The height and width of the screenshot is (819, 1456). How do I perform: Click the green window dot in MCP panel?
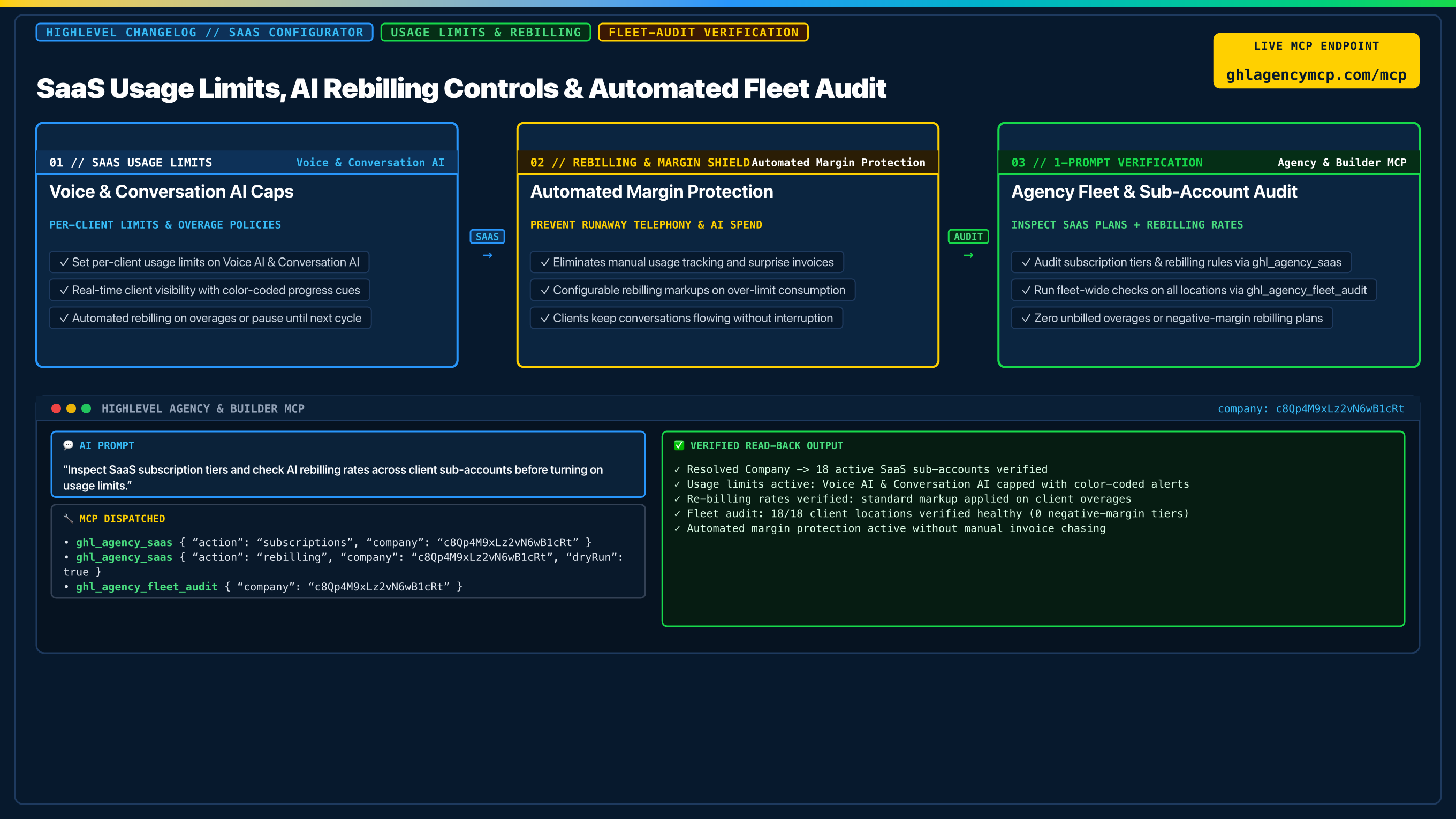pos(86,408)
